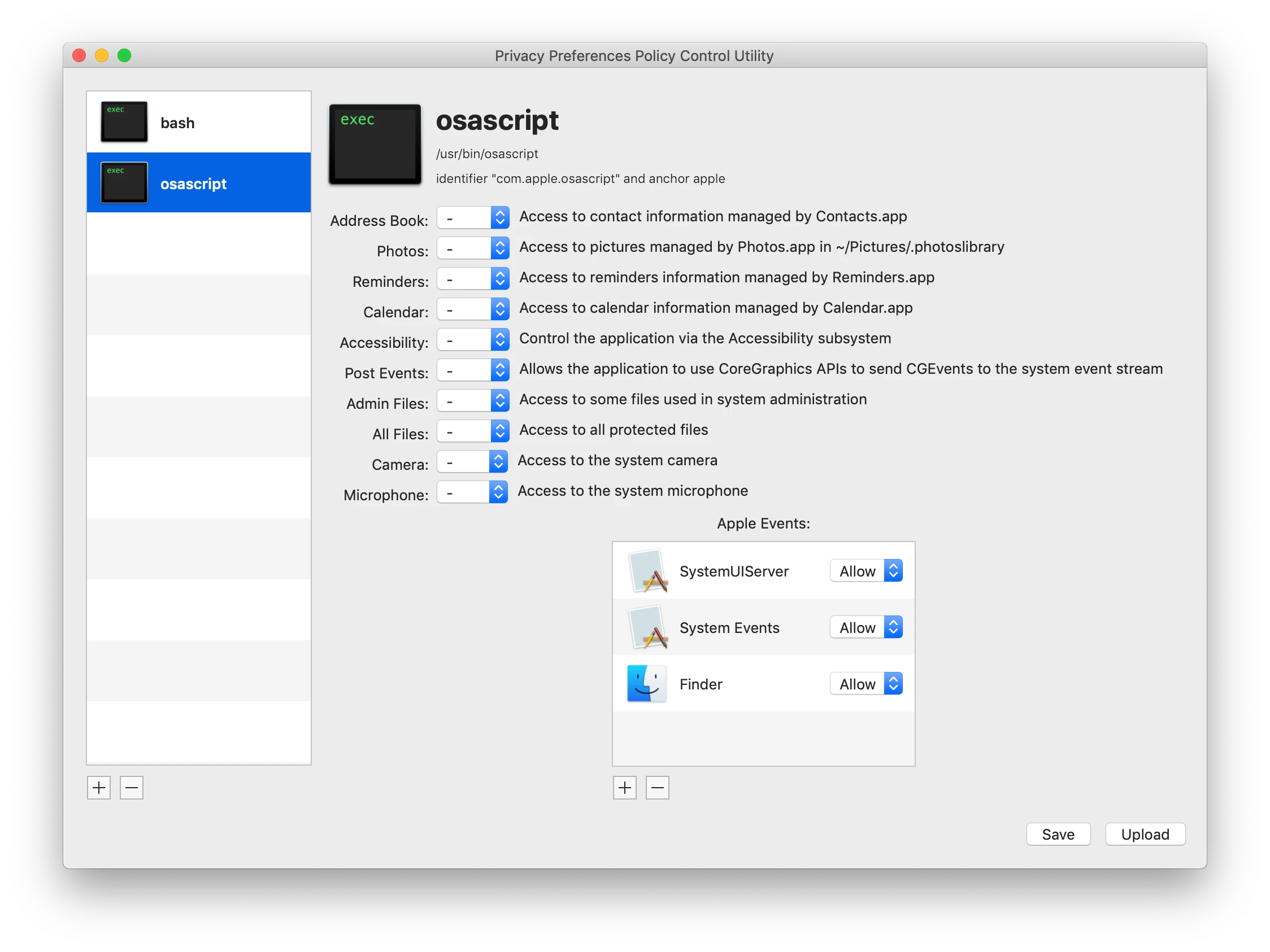Remove Apple Events entry with minus button
Image resolution: width=1270 pixels, height=952 pixels.
pos(658,787)
